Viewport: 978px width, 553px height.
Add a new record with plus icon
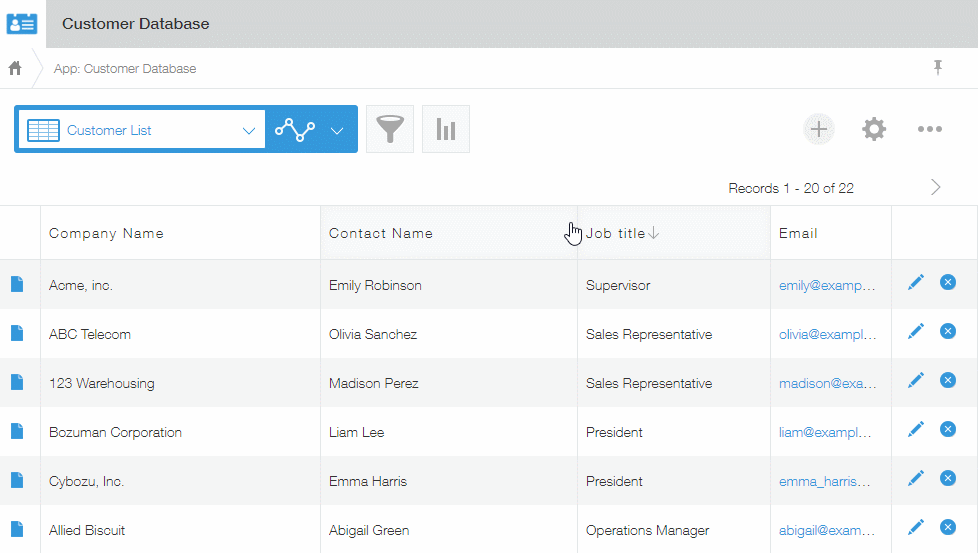[819, 129]
